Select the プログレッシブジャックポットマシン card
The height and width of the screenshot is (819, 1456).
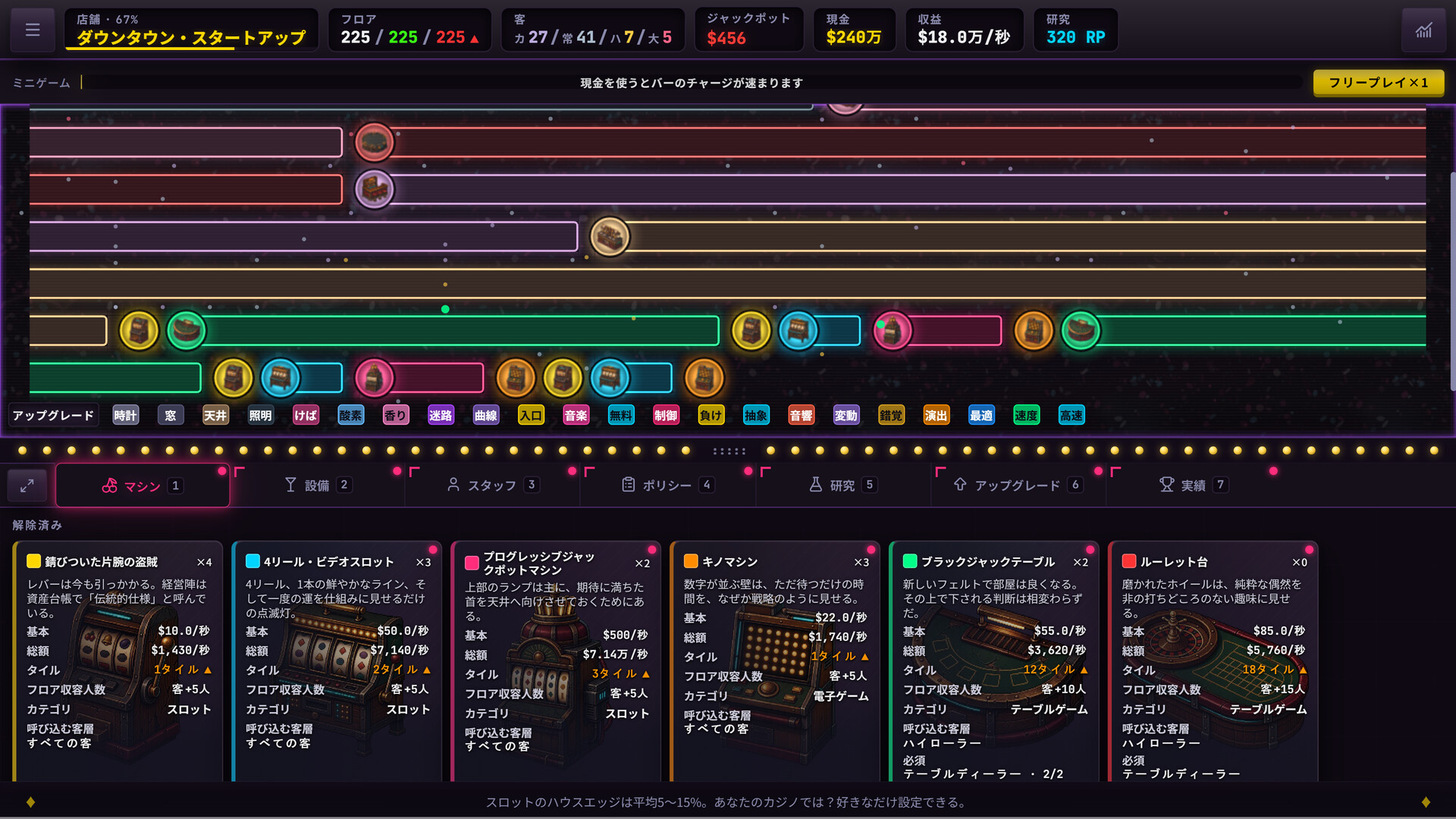pos(556,661)
